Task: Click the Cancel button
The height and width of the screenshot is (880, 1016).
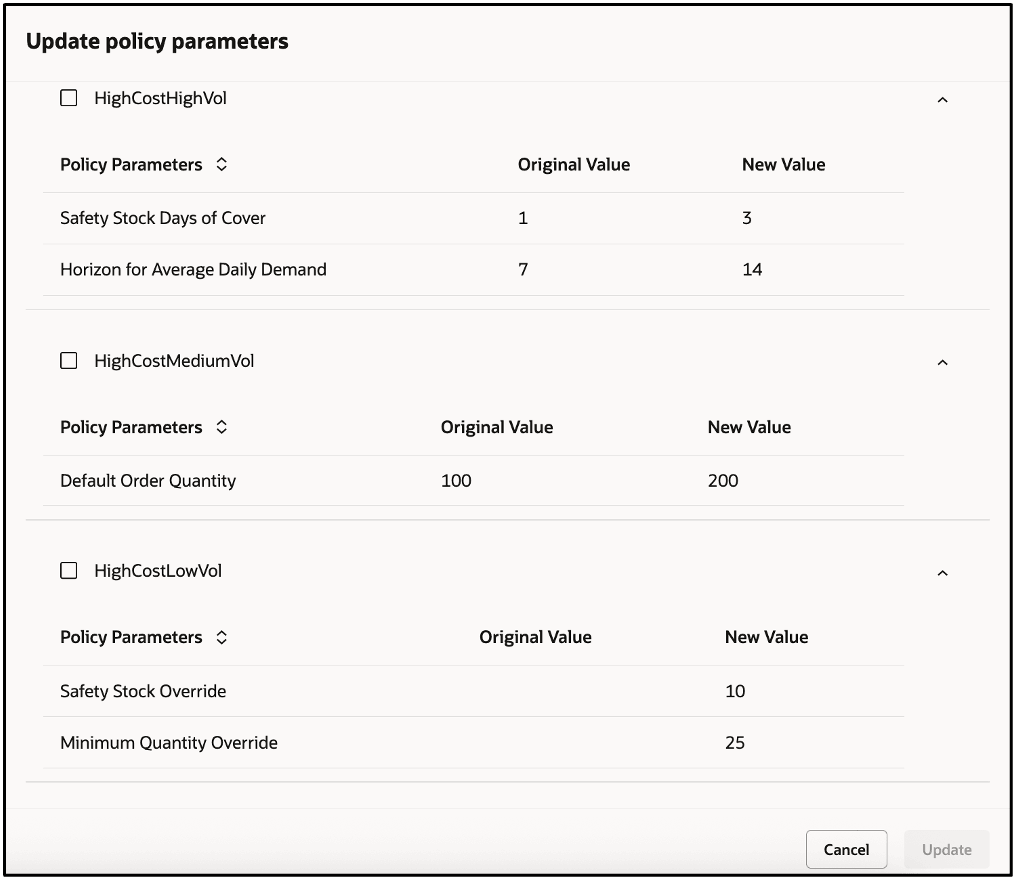Action: click(846, 849)
